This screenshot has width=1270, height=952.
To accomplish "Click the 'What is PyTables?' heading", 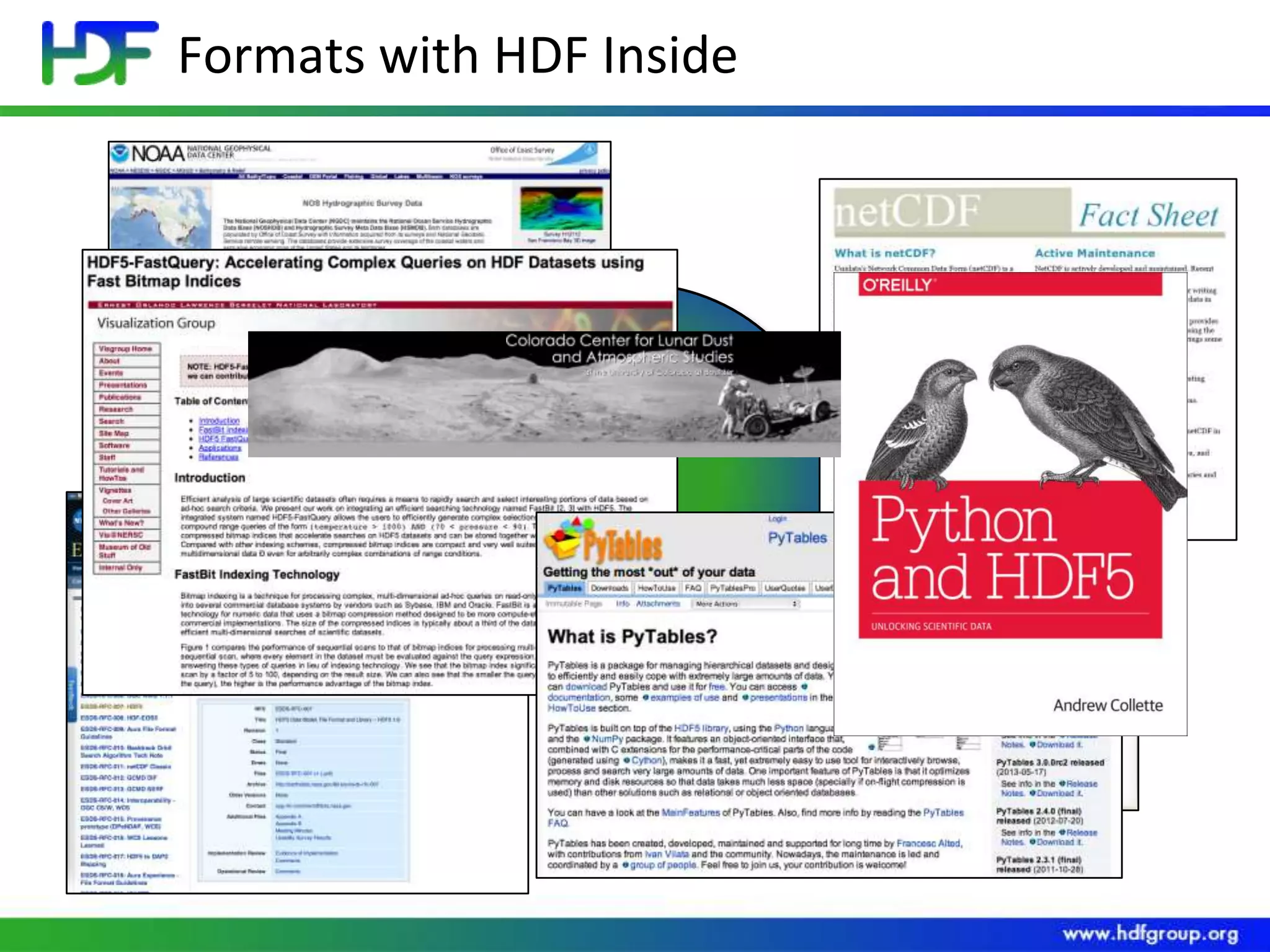I will (x=632, y=637).
